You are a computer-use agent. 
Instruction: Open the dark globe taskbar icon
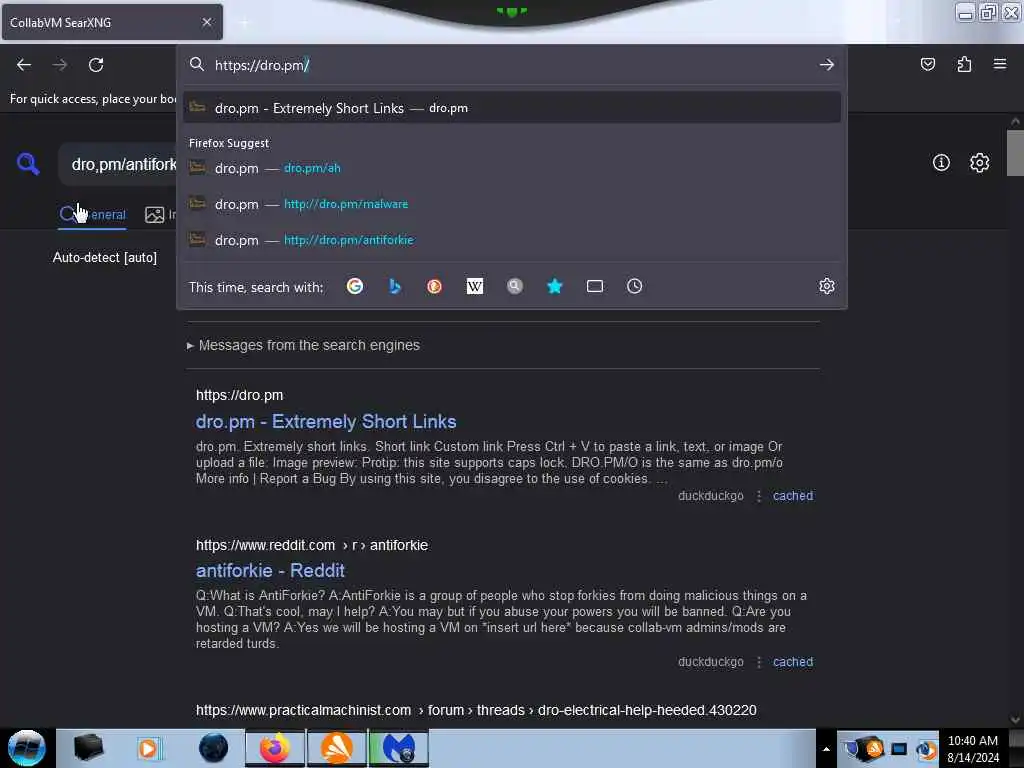point(214,748)
